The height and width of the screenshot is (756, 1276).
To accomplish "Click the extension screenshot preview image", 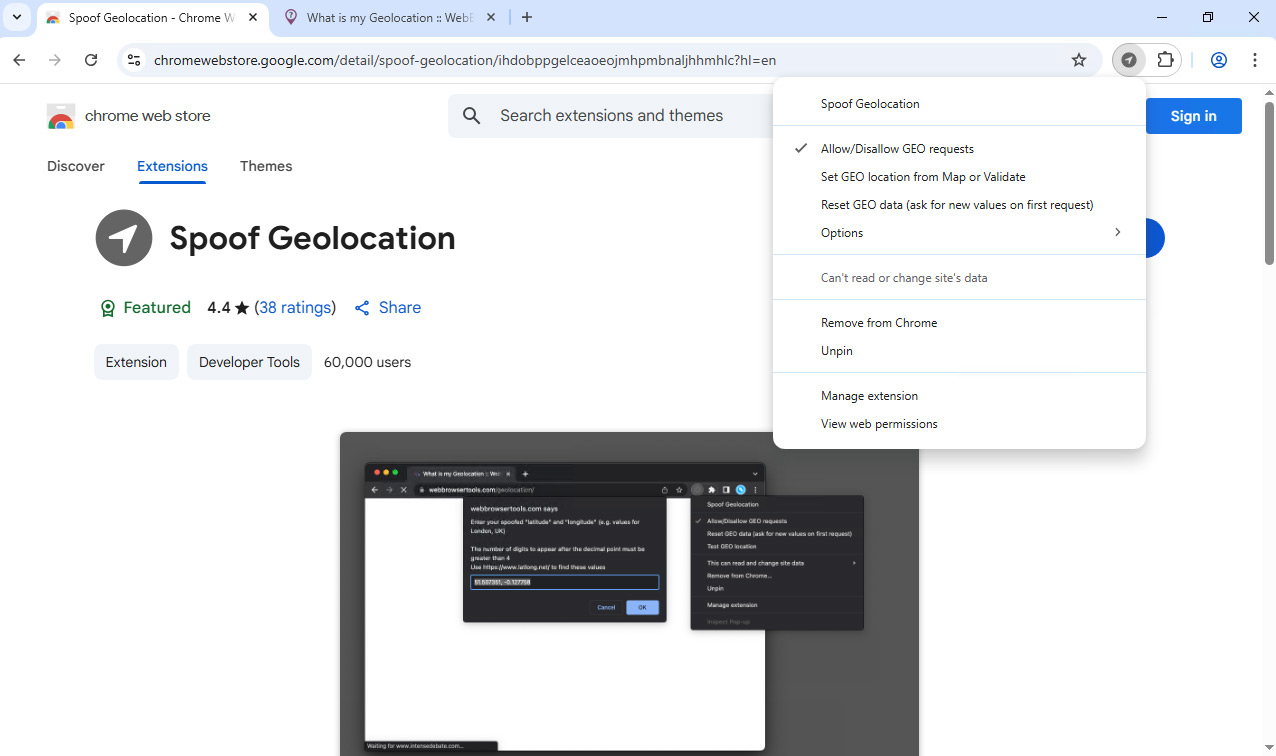I will [x=629, y=593].
